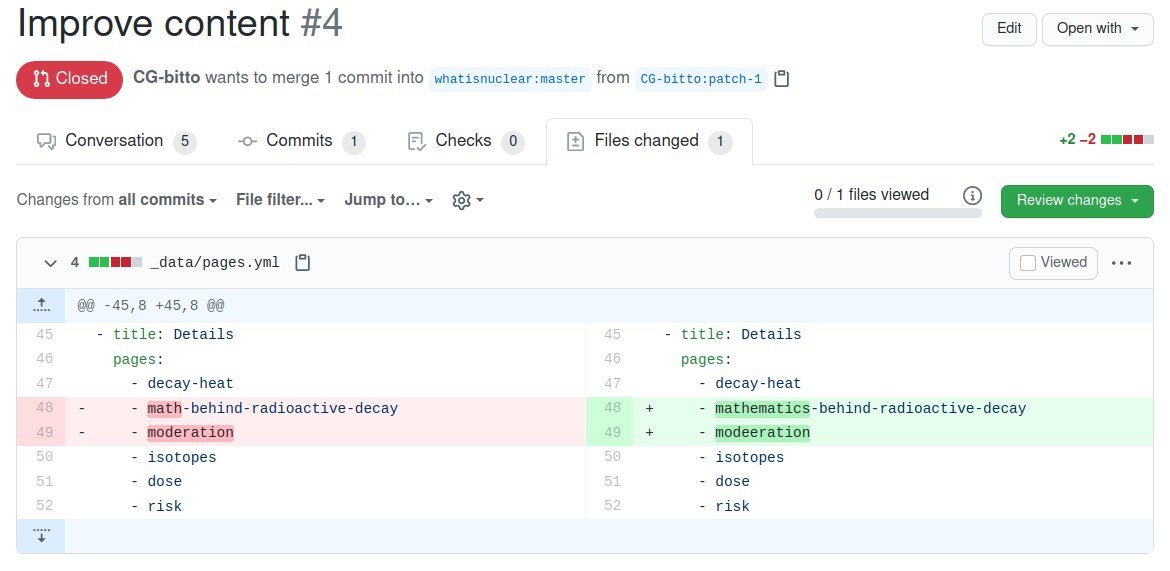Click the 'math-behind-radioactive-decay' removed line
Image resolution: width=1170 pixels, height=571 pixels.
272,409
